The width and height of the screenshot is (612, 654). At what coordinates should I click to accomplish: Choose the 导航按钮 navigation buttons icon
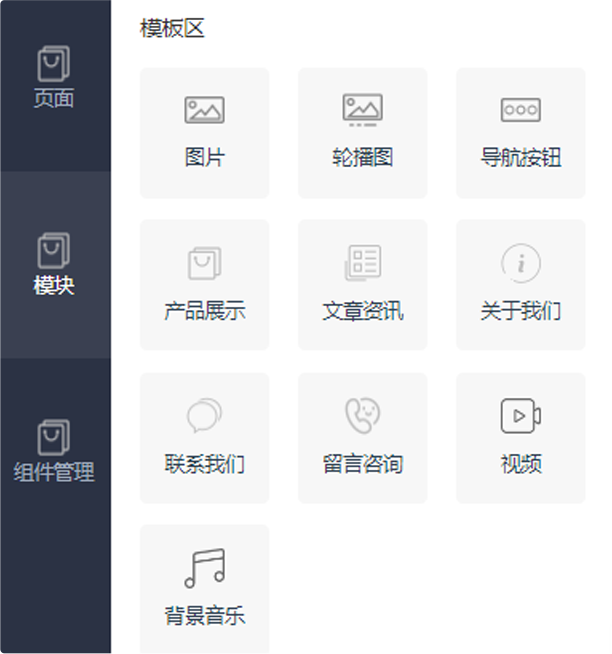(x=521, y=110)
